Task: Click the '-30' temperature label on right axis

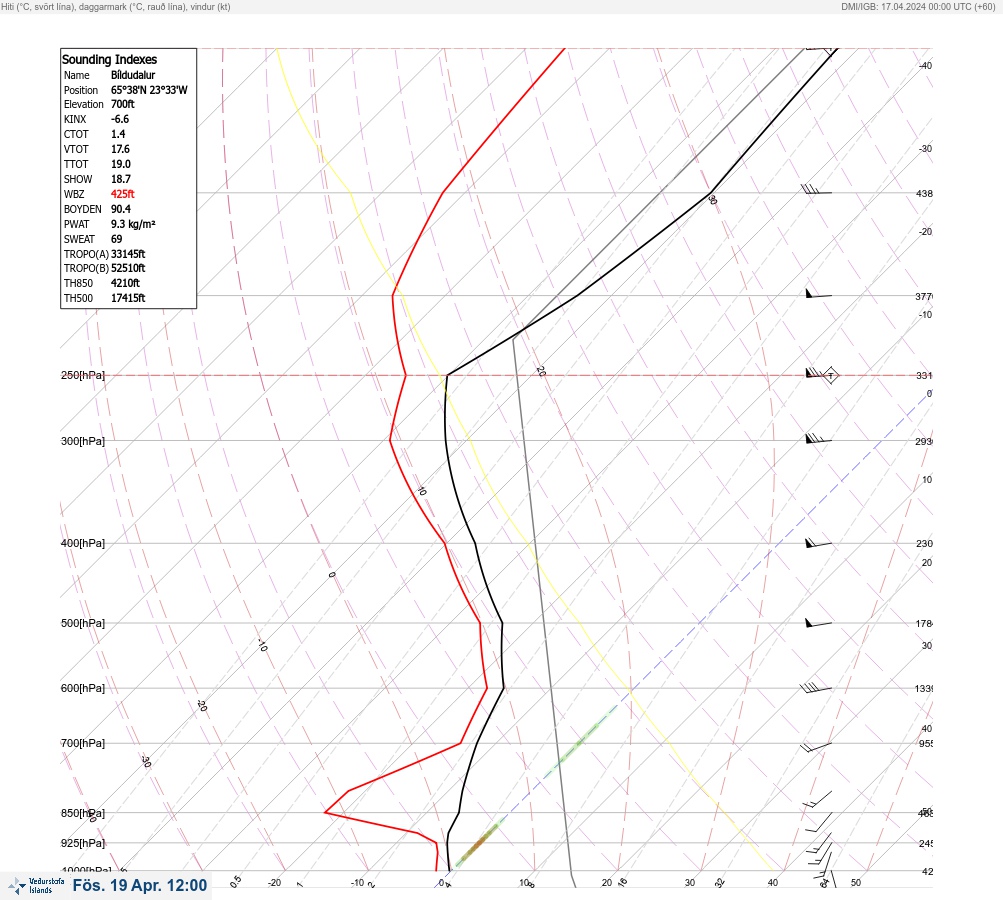Action: click(925, 148)
